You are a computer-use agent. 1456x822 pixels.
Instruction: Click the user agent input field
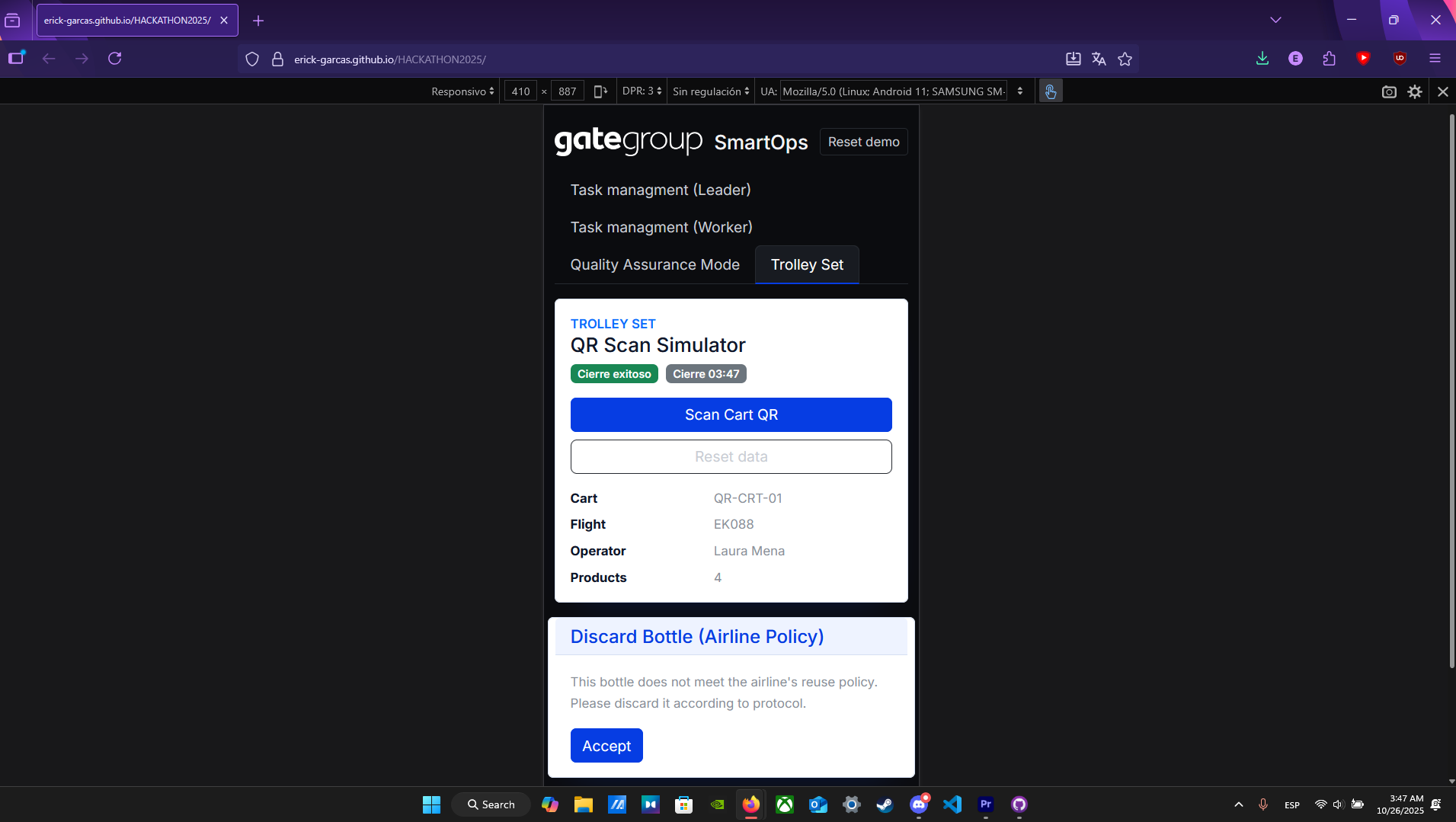click(x=894, y=91)
